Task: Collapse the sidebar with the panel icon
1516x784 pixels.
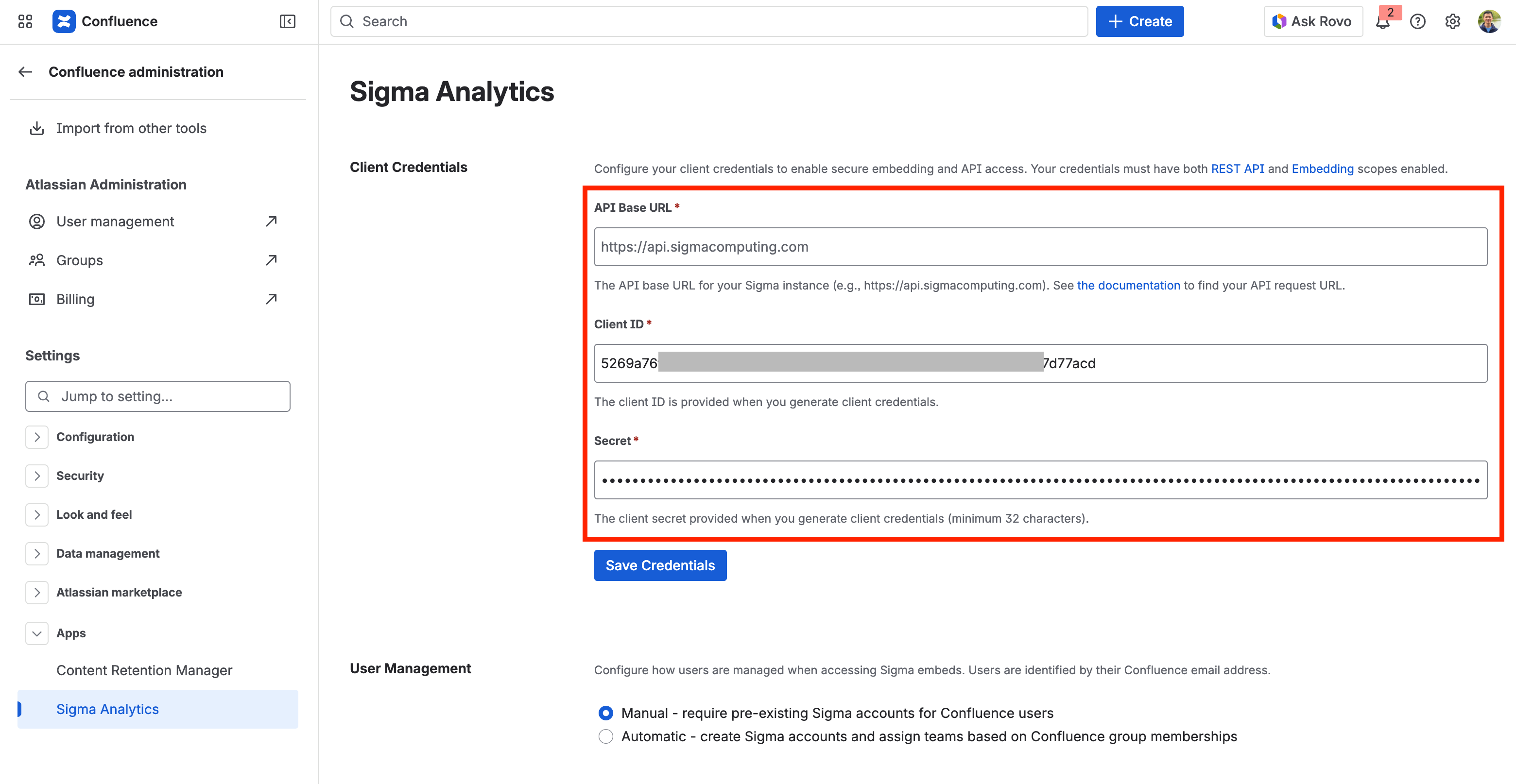Action: [x=287, y=22]
